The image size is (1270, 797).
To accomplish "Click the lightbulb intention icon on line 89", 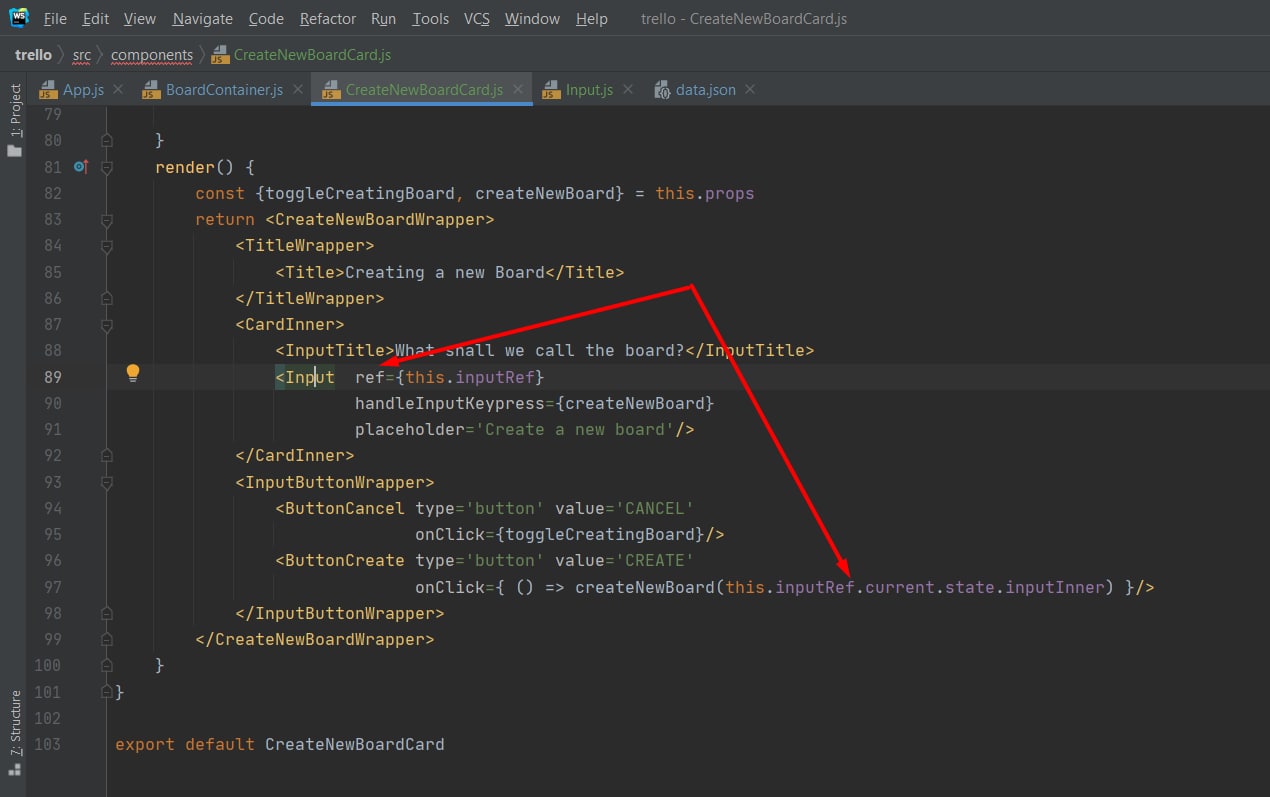I will 133,374.
